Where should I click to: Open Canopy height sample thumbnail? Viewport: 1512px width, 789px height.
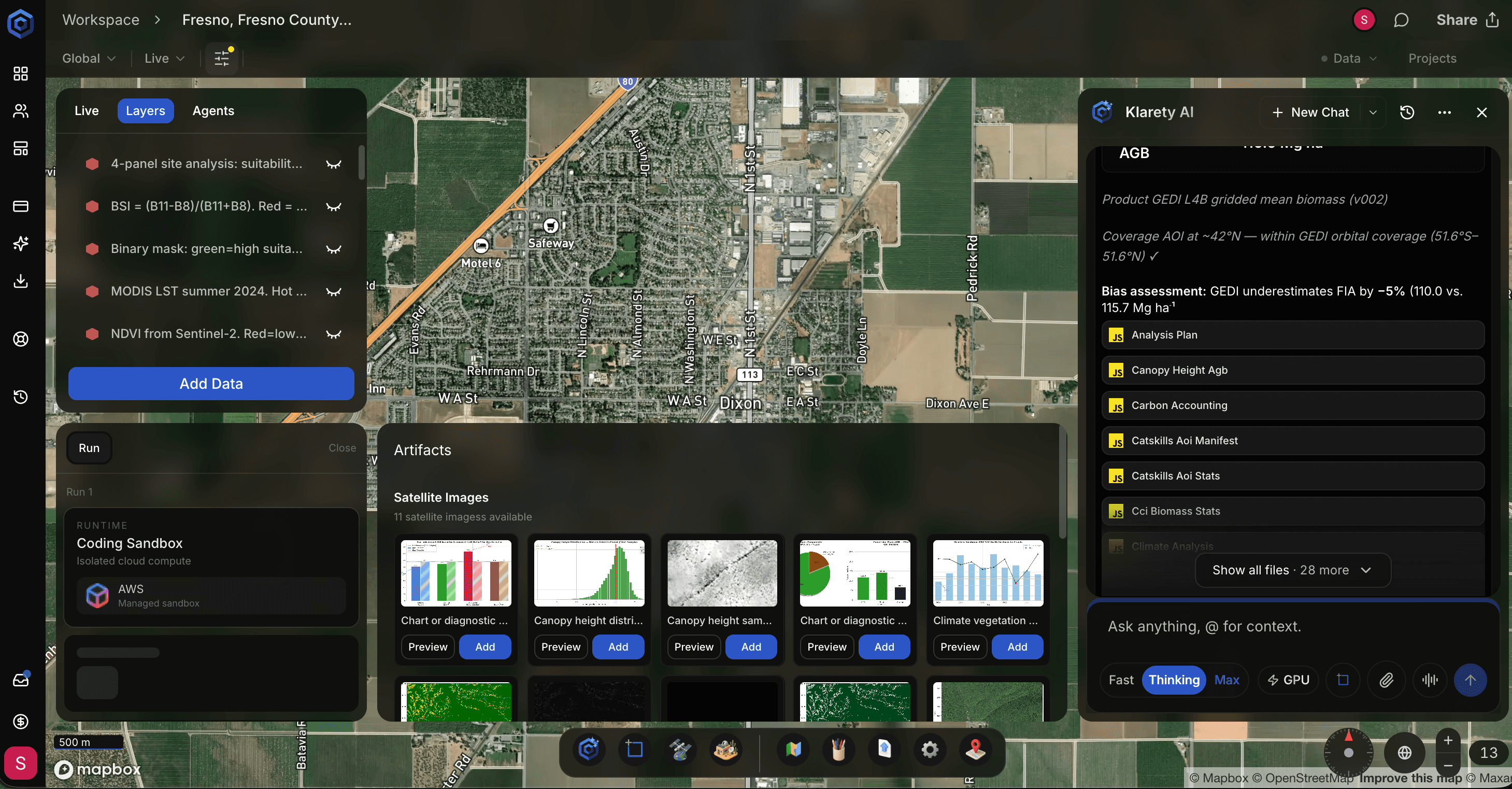(x=722, y=573)
